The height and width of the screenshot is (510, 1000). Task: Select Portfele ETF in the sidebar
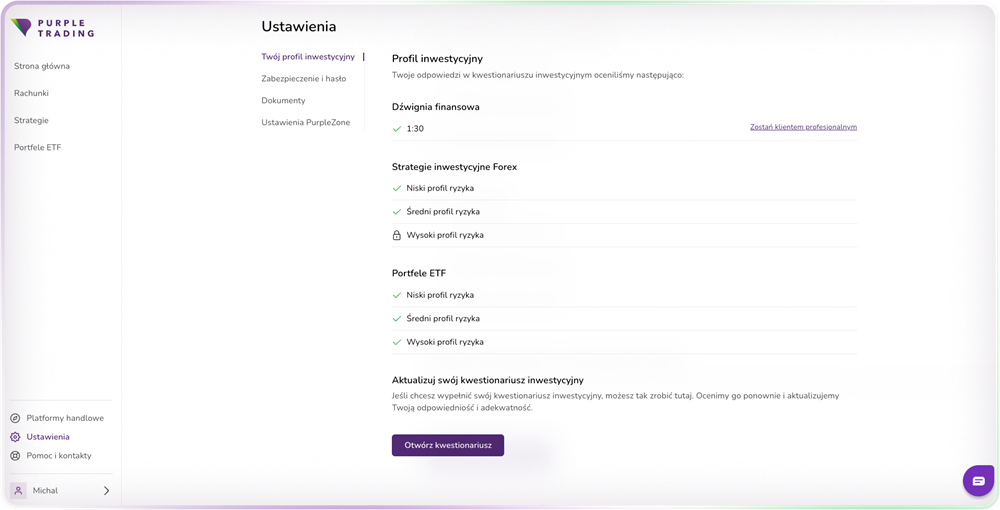(x=38, y=147)
